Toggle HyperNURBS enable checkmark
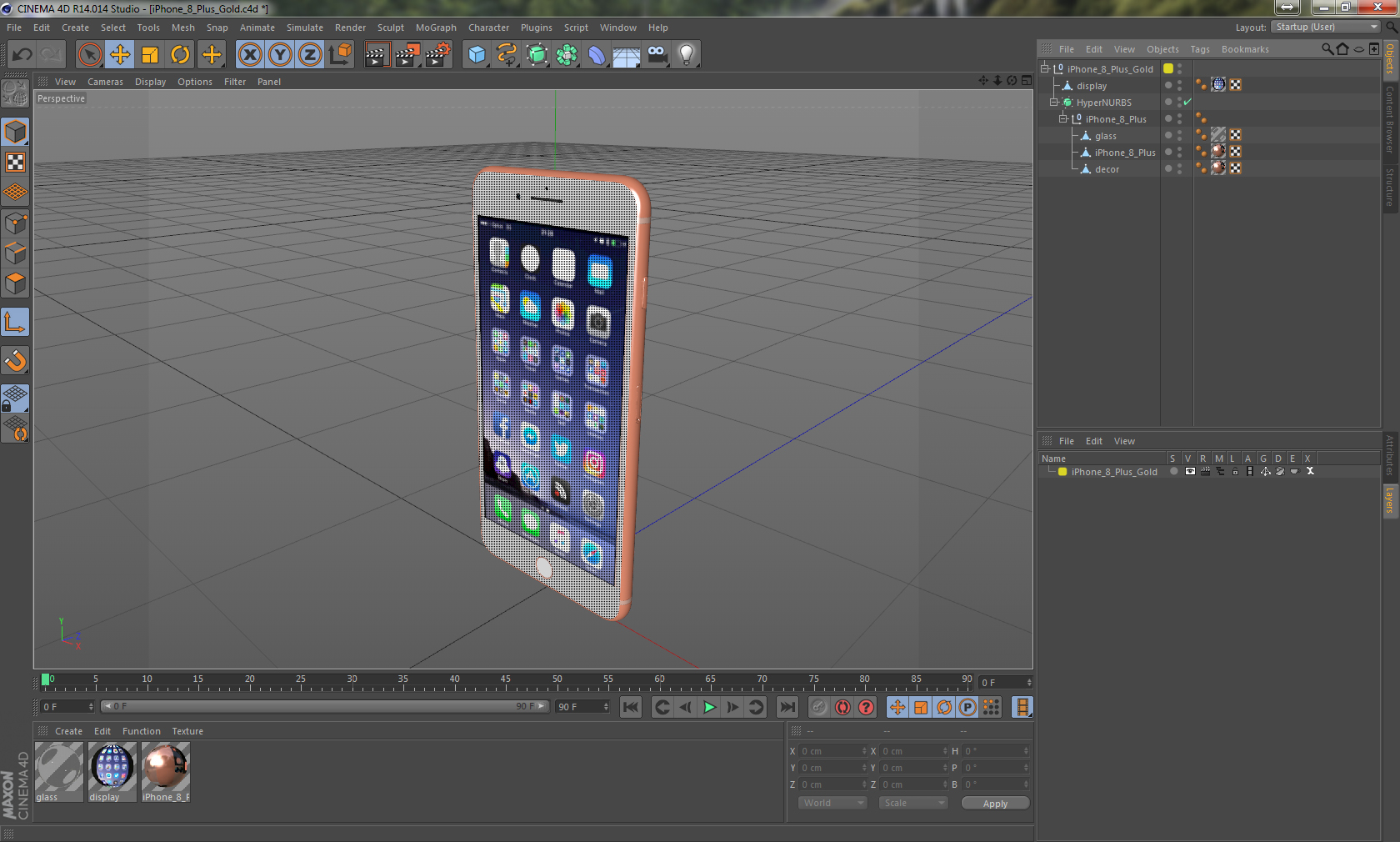Screen dimensions: 1400x842 point(1188,102)
